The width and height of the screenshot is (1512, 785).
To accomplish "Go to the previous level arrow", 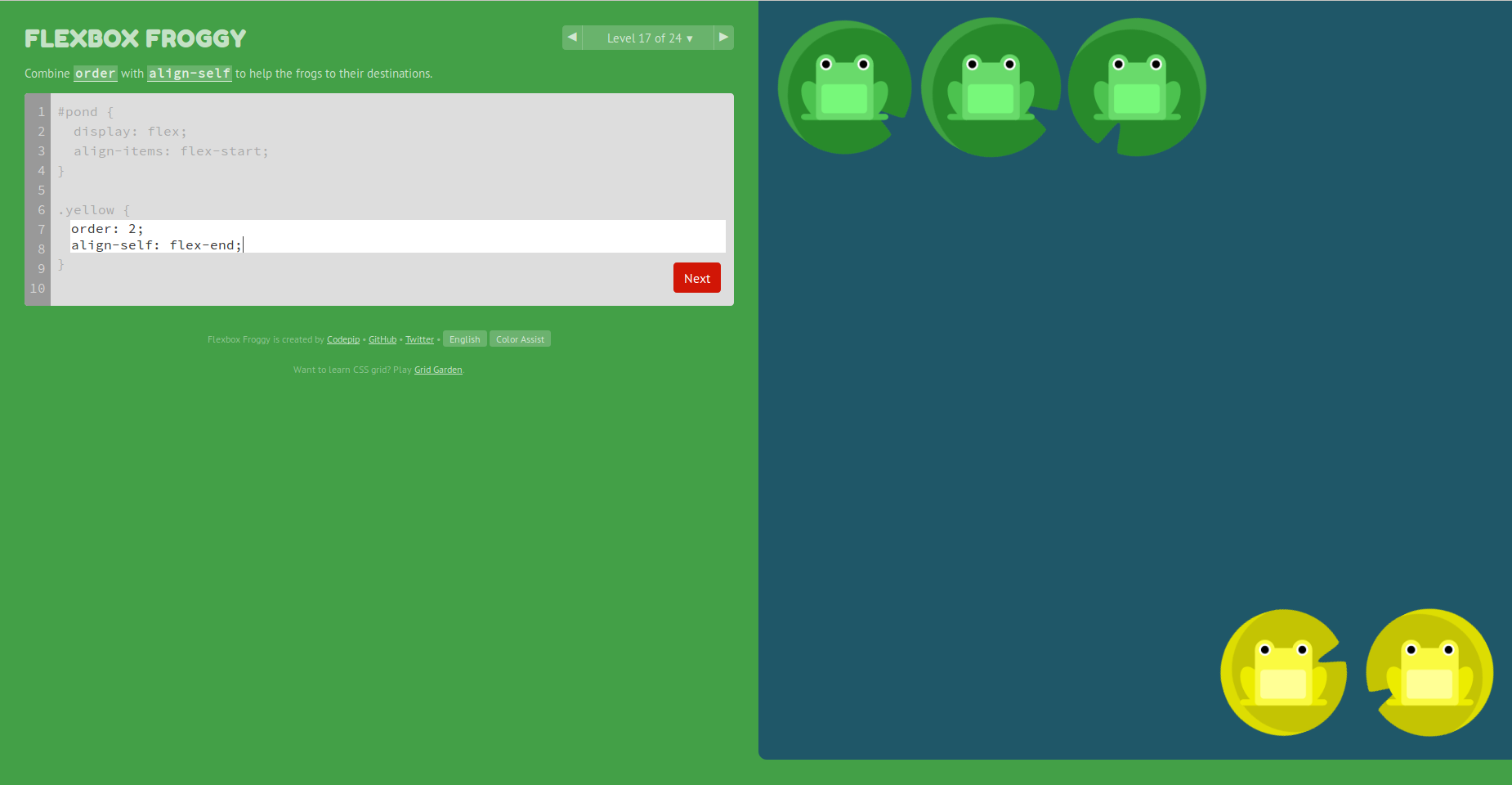I will (572, 38).
